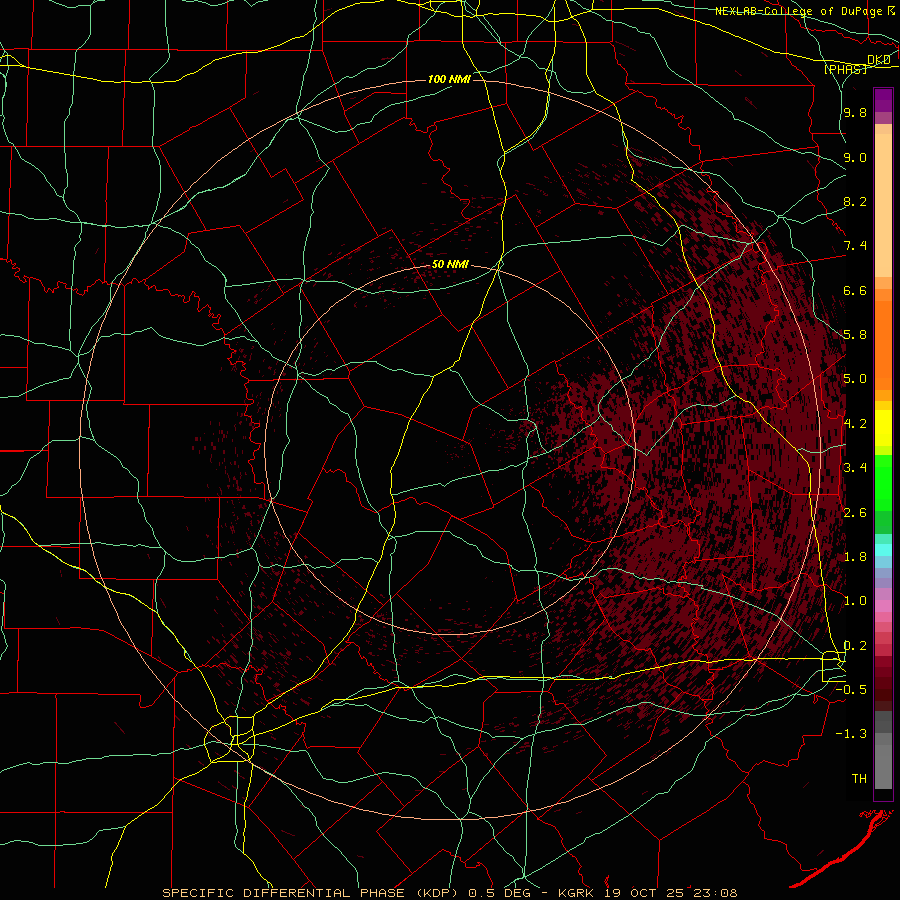Select the 4.2 scale label
This screenshot has width=900, height=900.
(855, 424)
